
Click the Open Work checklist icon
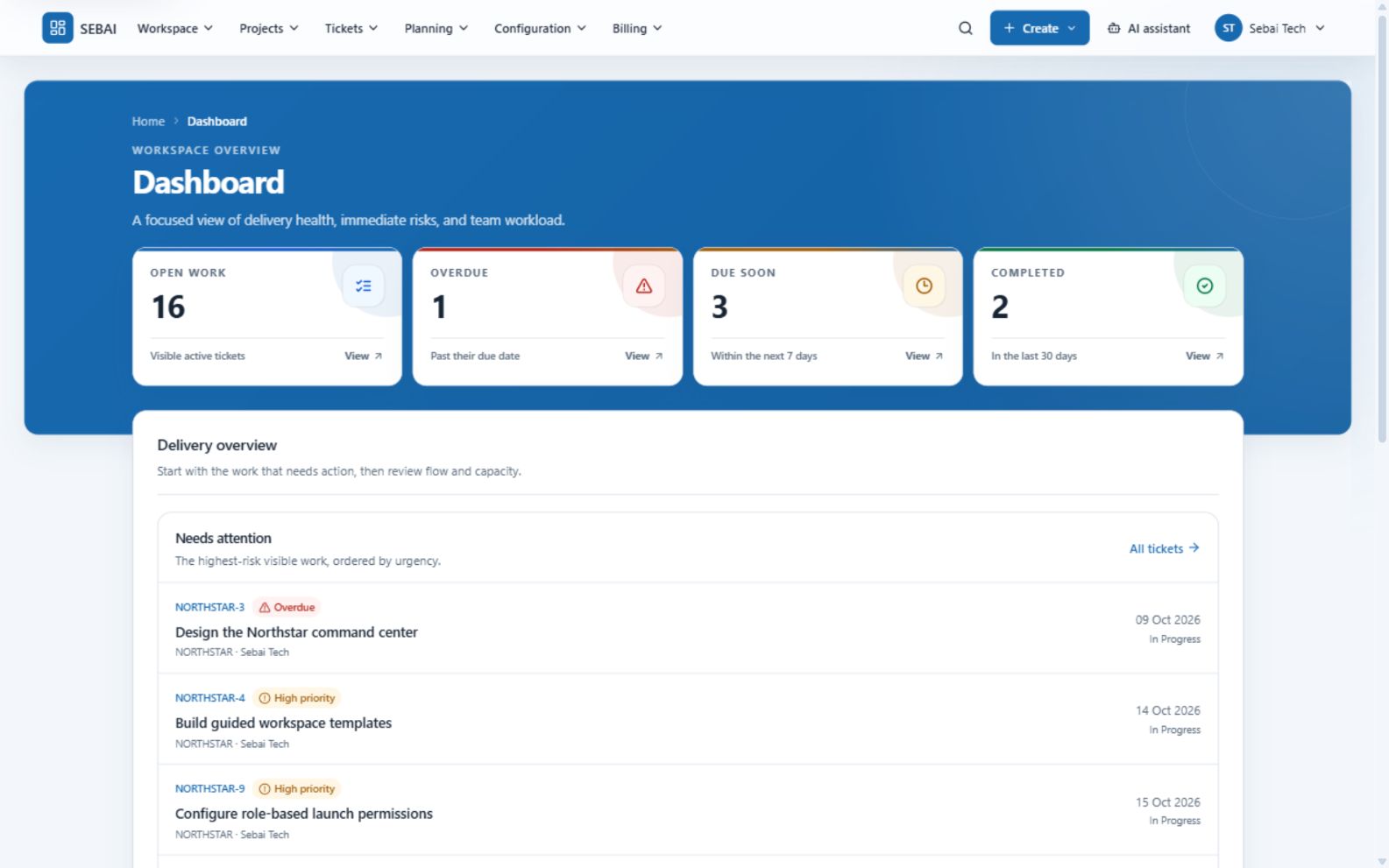pos(364,286)
